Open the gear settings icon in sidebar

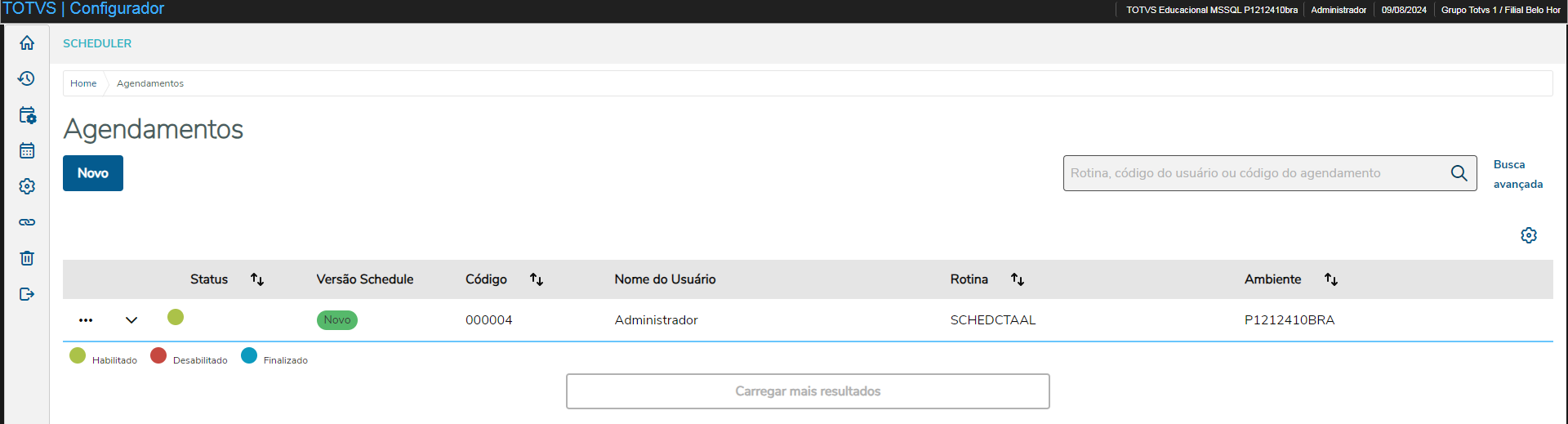coord(27,186)
